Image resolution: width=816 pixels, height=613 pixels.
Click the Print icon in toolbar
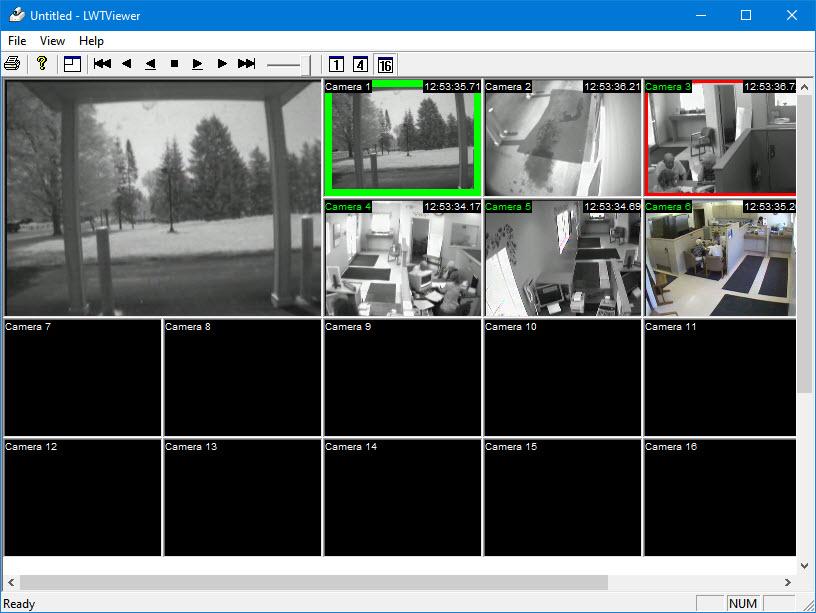coord(12,64)
